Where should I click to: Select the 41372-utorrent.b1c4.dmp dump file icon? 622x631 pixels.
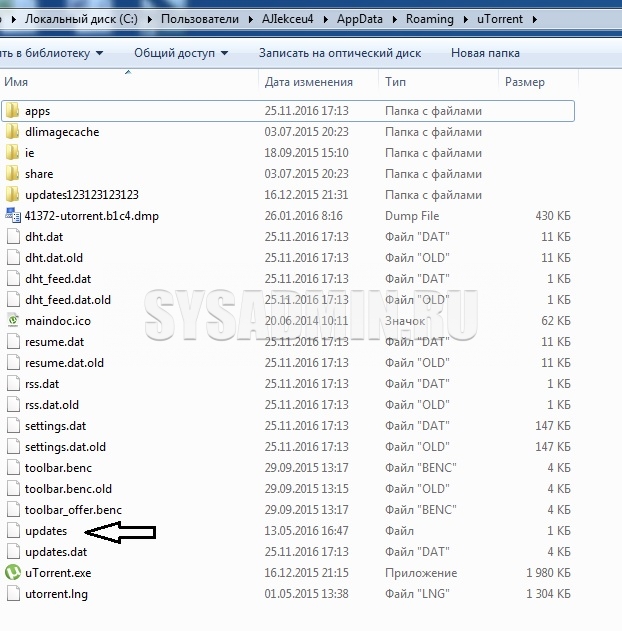[x=13, y=216]
